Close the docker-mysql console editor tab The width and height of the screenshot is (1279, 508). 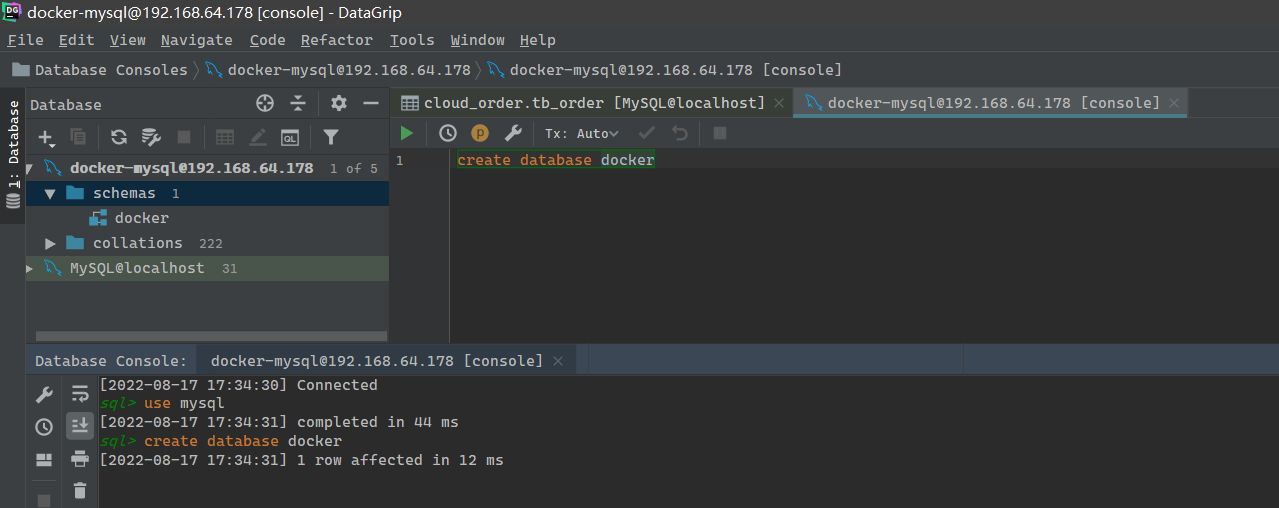1174,103
